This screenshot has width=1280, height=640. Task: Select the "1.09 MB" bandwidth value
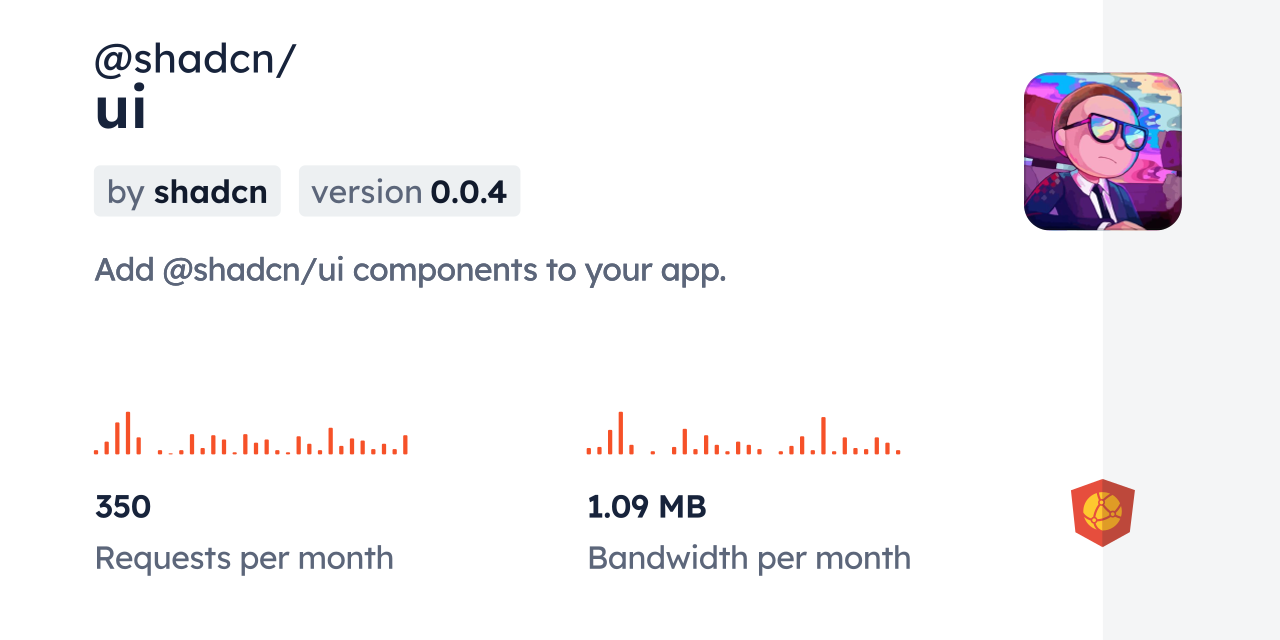(647, 507)
